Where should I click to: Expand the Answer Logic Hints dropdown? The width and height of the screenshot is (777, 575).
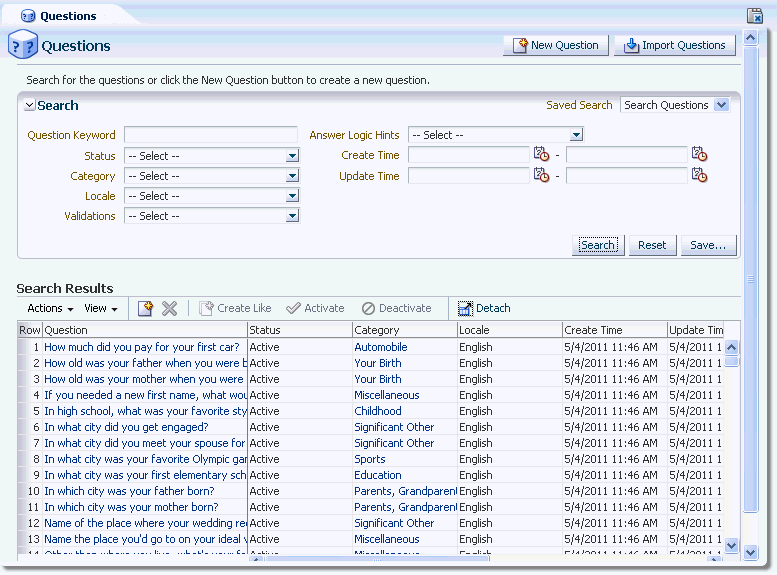(496, 135)
